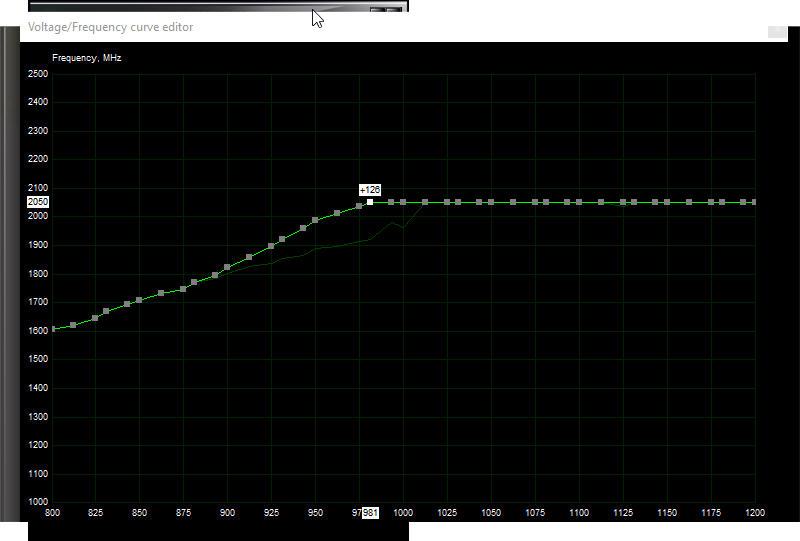Click the highlighted 981 voltage axis value

[x=370, y=512]
